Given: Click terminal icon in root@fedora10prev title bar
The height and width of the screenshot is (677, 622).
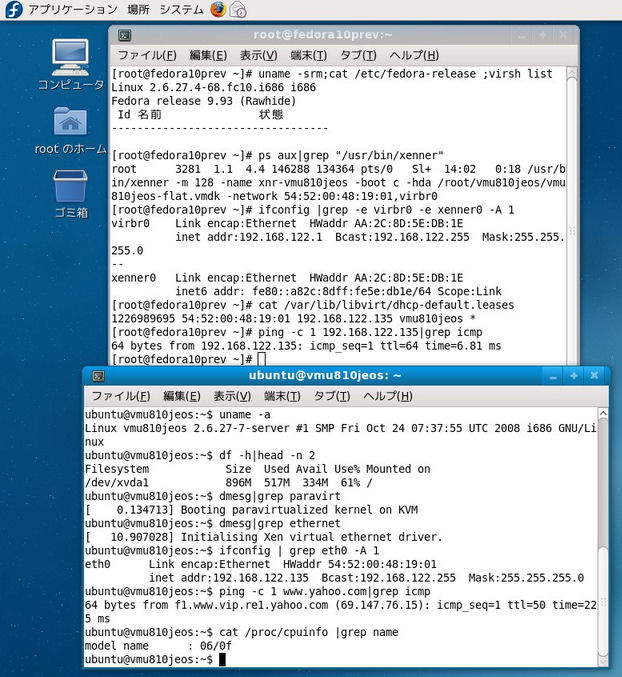Looking at the screenshot, I should coord(125,35).
